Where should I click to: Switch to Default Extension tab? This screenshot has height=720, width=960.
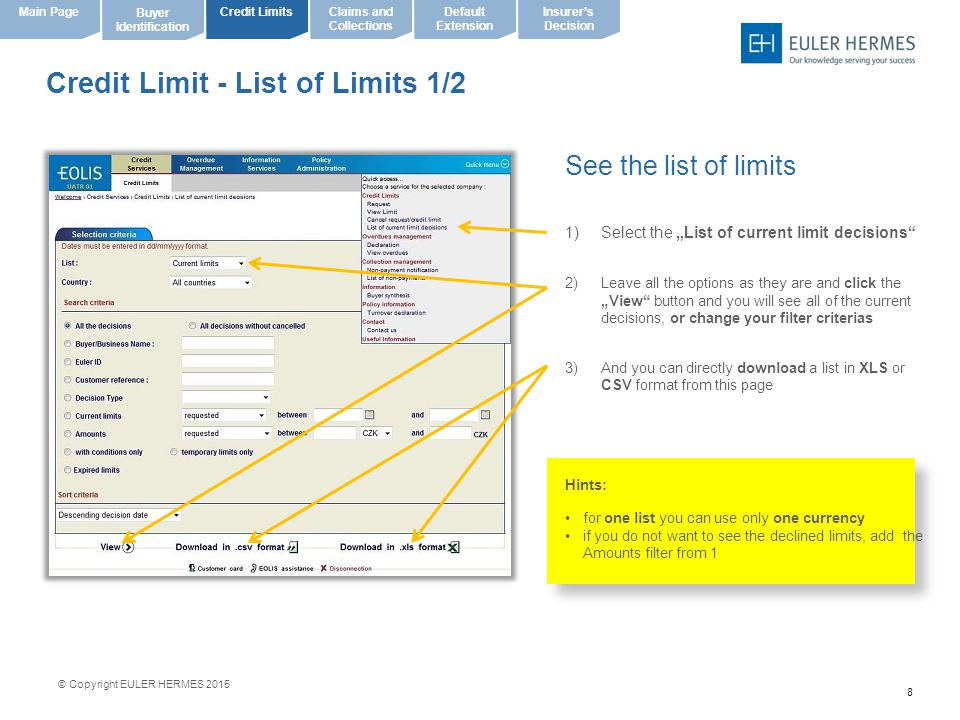click(x=464, y=18)
